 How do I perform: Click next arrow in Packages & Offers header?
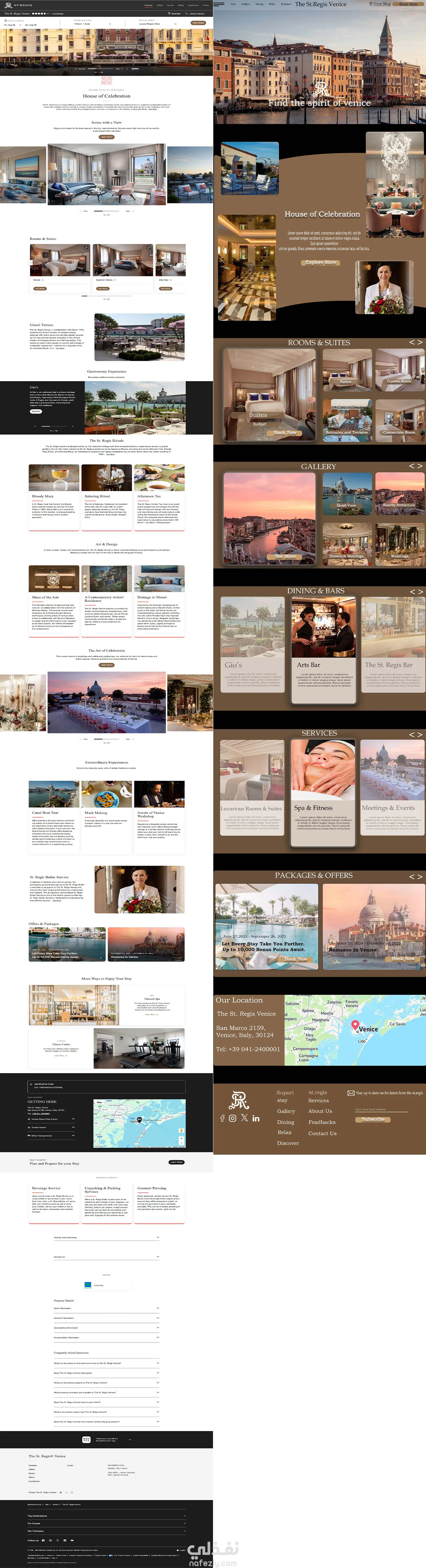pyautogui.click(x=419, y=877)
